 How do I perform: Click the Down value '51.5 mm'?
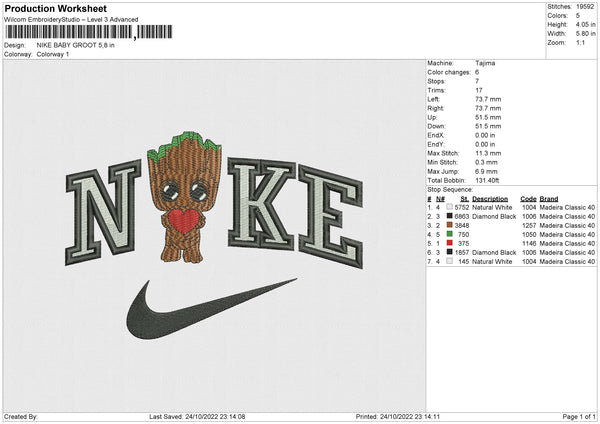click(x=488, y=126)
